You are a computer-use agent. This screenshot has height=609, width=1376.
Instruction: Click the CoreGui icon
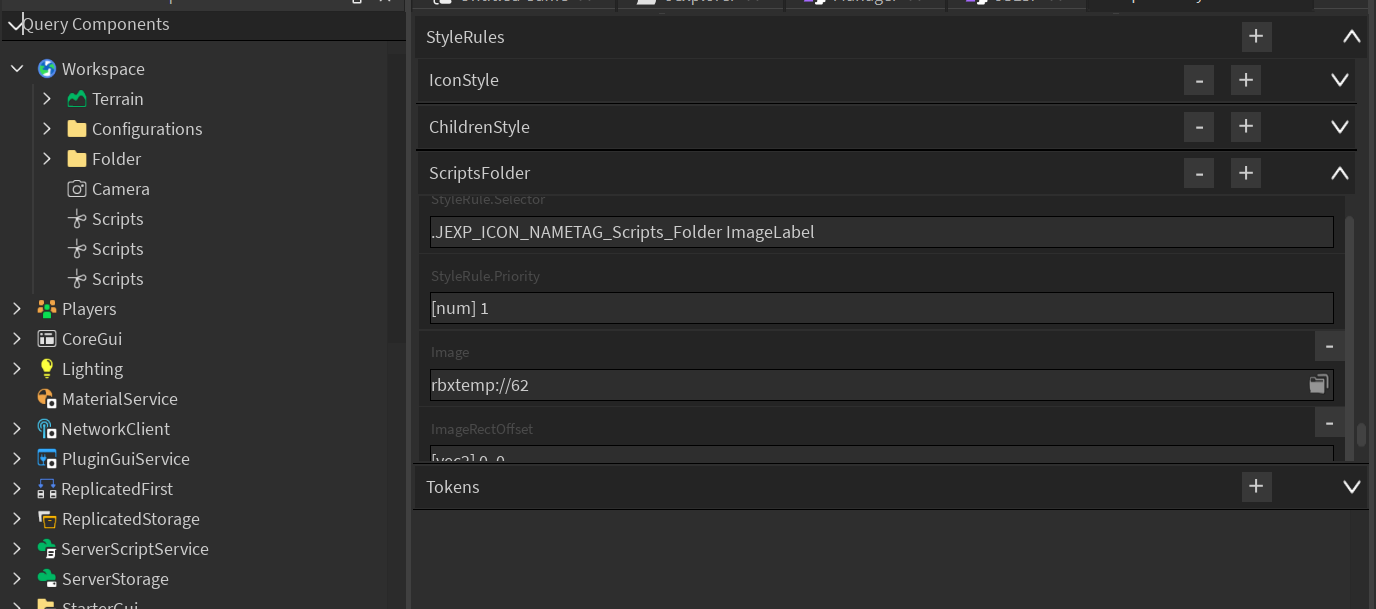(47, 339)
